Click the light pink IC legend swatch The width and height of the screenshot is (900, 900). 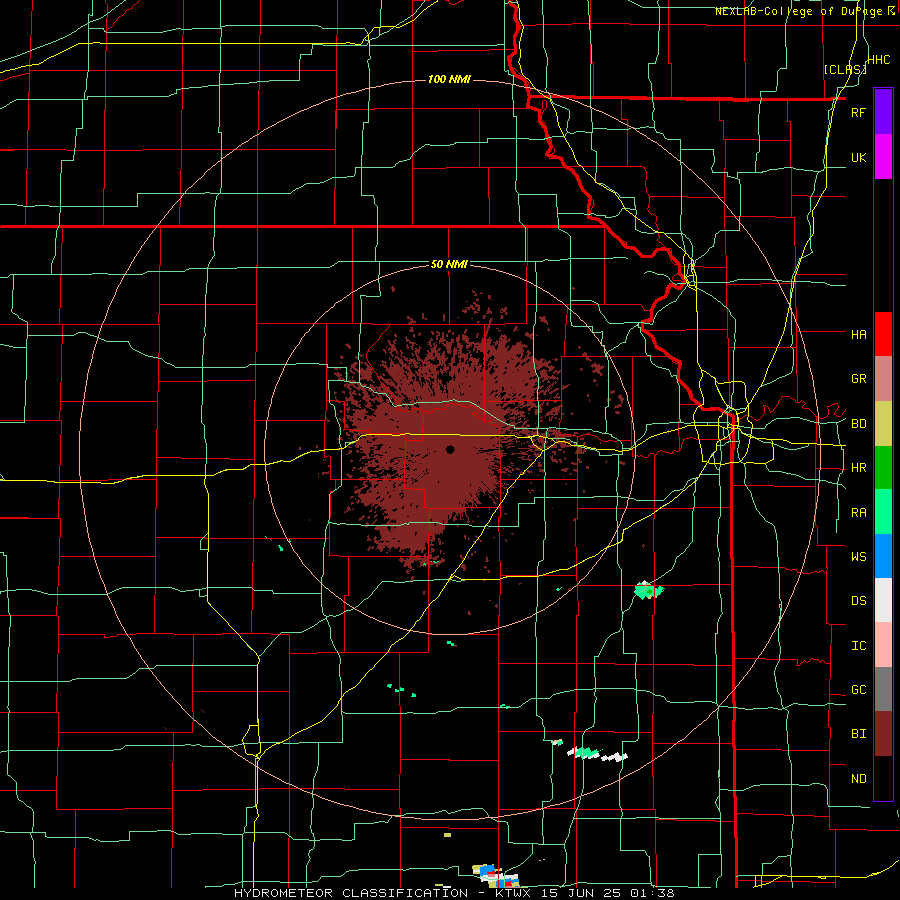click(x=883, y=645)
